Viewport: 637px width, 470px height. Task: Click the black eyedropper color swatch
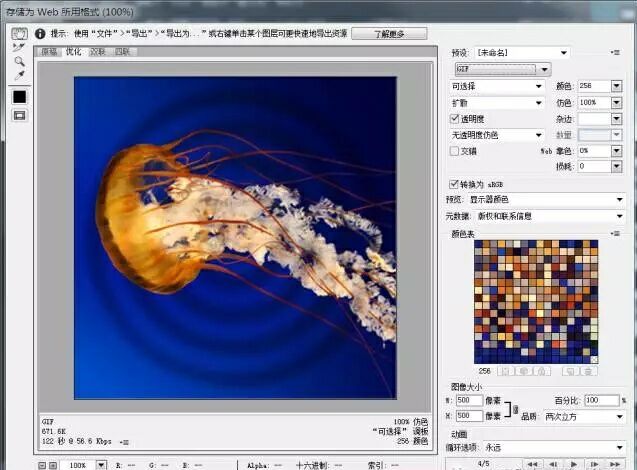pyautogui.click(x=18, y=97)
